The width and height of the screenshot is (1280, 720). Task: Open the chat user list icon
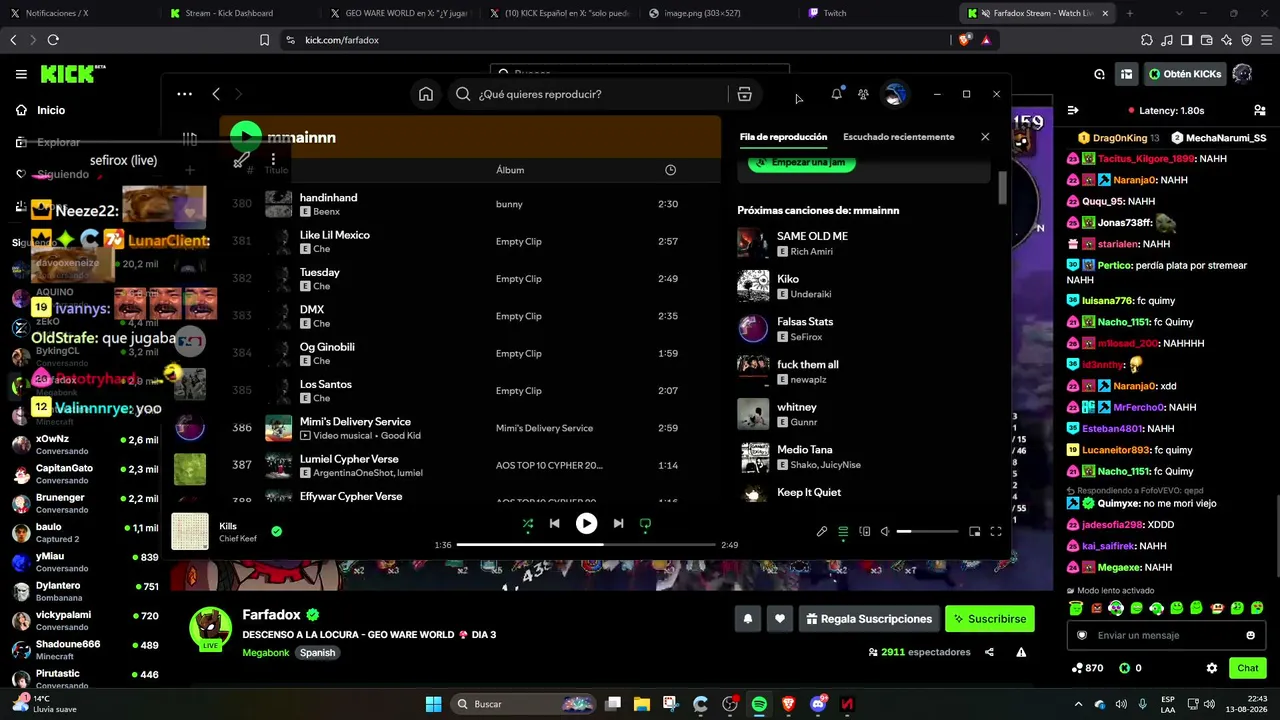pyautogui.click(x=1259, y=110)
